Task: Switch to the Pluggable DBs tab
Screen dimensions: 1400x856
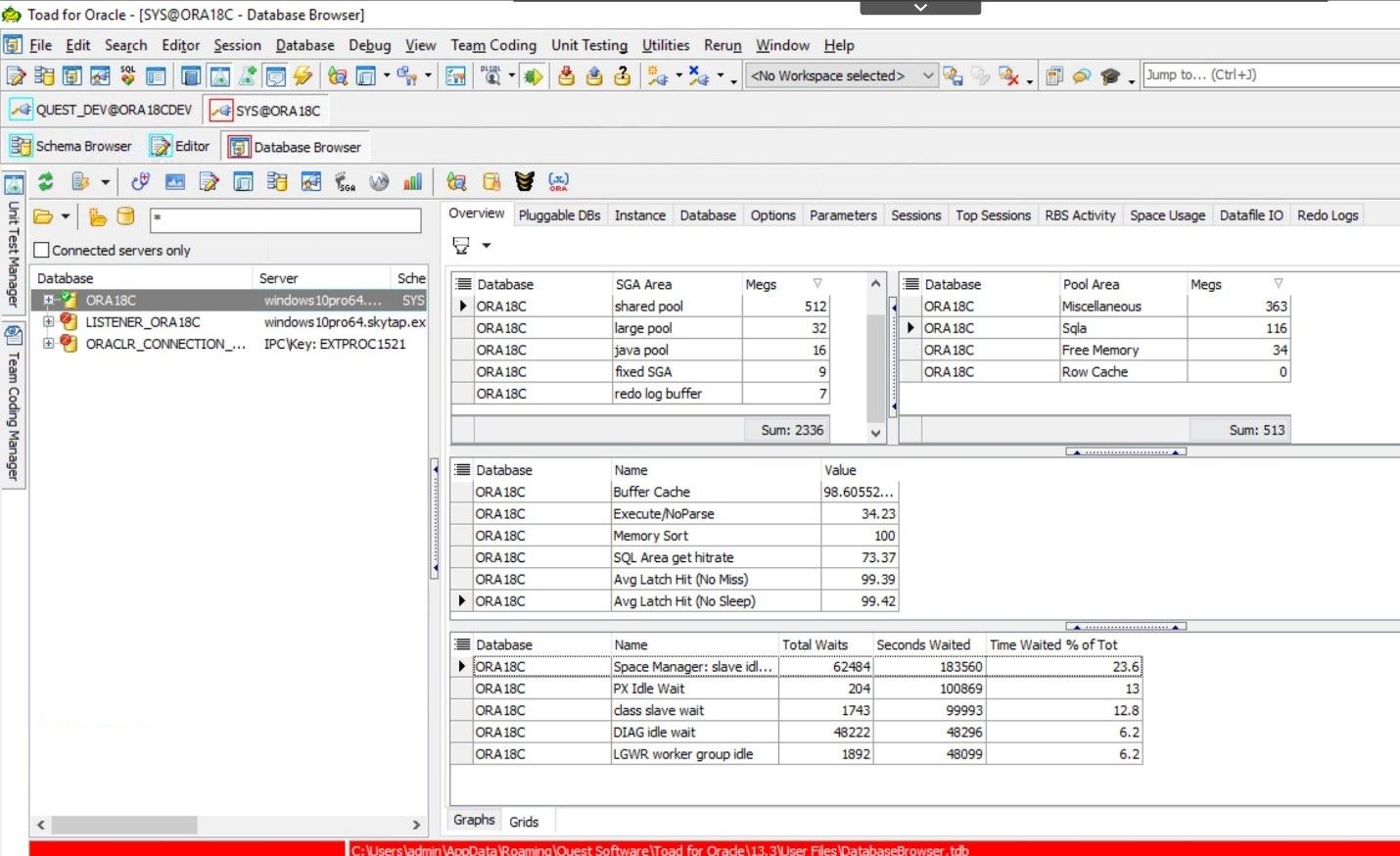Action: click(559, 215)
